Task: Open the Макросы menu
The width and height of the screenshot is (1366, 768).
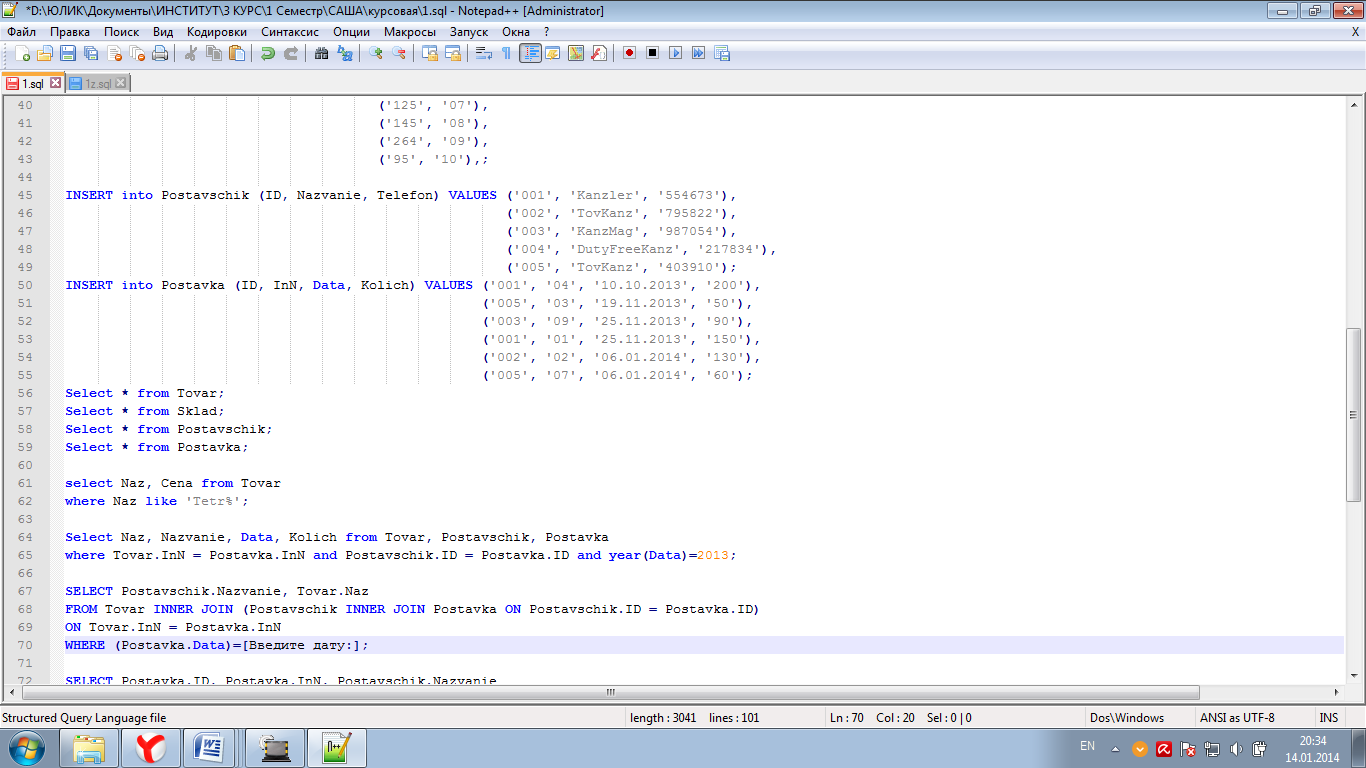Action: coord(410,31)
